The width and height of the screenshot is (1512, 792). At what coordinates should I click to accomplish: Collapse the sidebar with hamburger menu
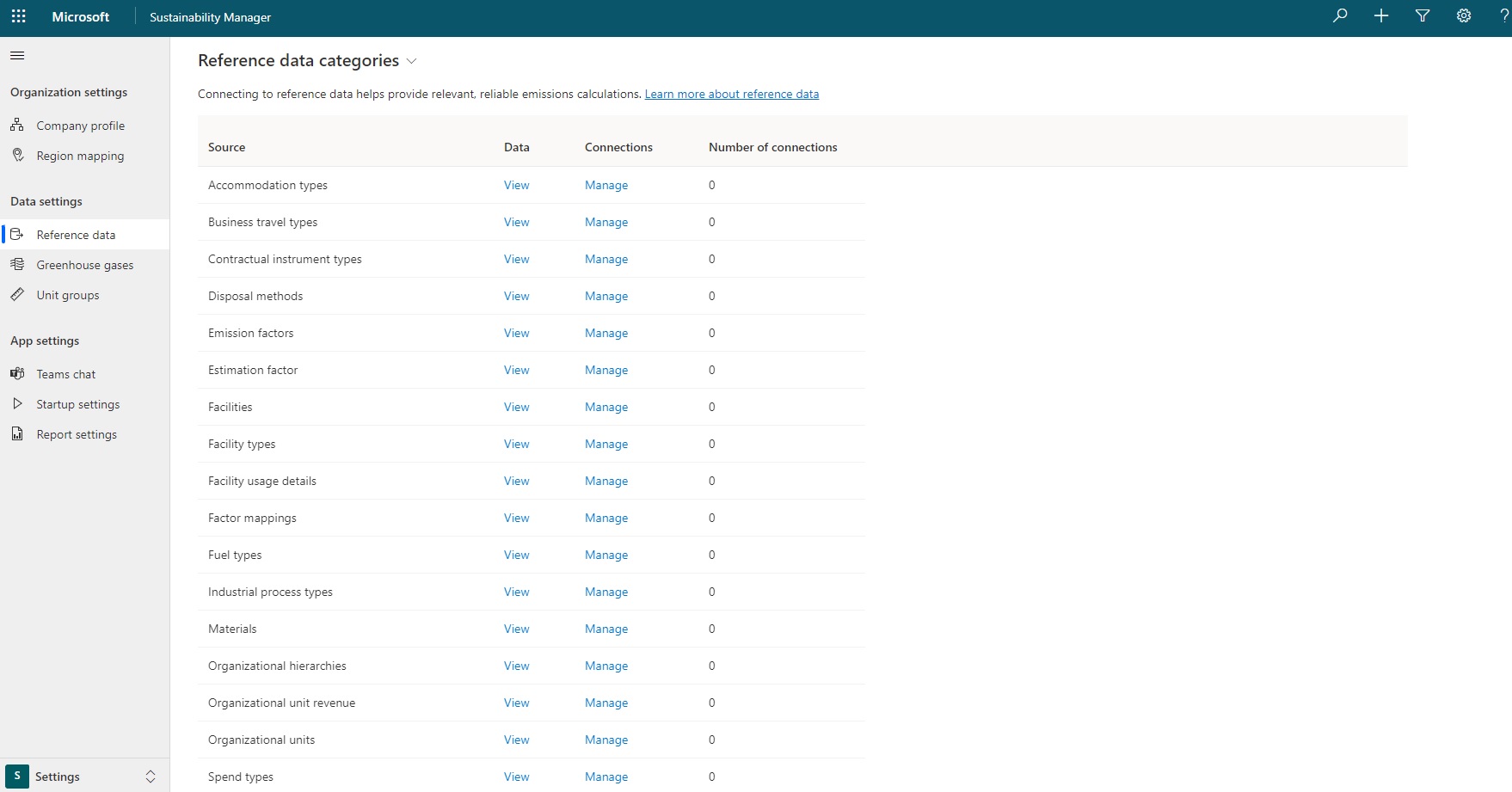coord(16,55)
